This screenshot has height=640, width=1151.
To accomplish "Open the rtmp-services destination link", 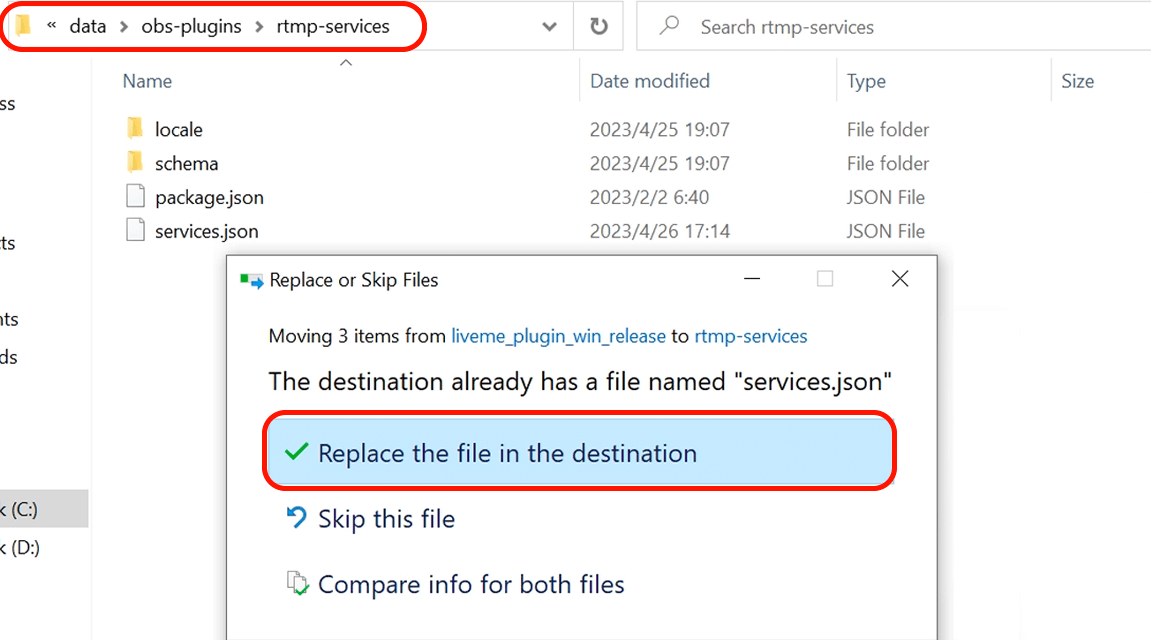I will pyautogui.click(x=751, y=336).
